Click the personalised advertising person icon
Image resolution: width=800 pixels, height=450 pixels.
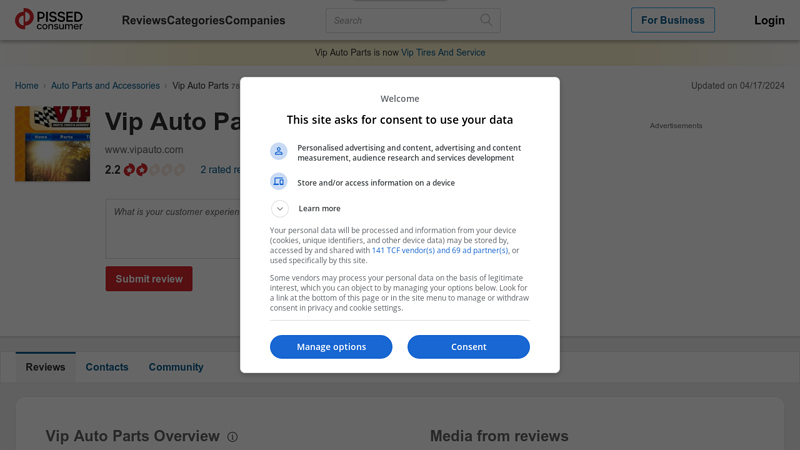(279, 151)
